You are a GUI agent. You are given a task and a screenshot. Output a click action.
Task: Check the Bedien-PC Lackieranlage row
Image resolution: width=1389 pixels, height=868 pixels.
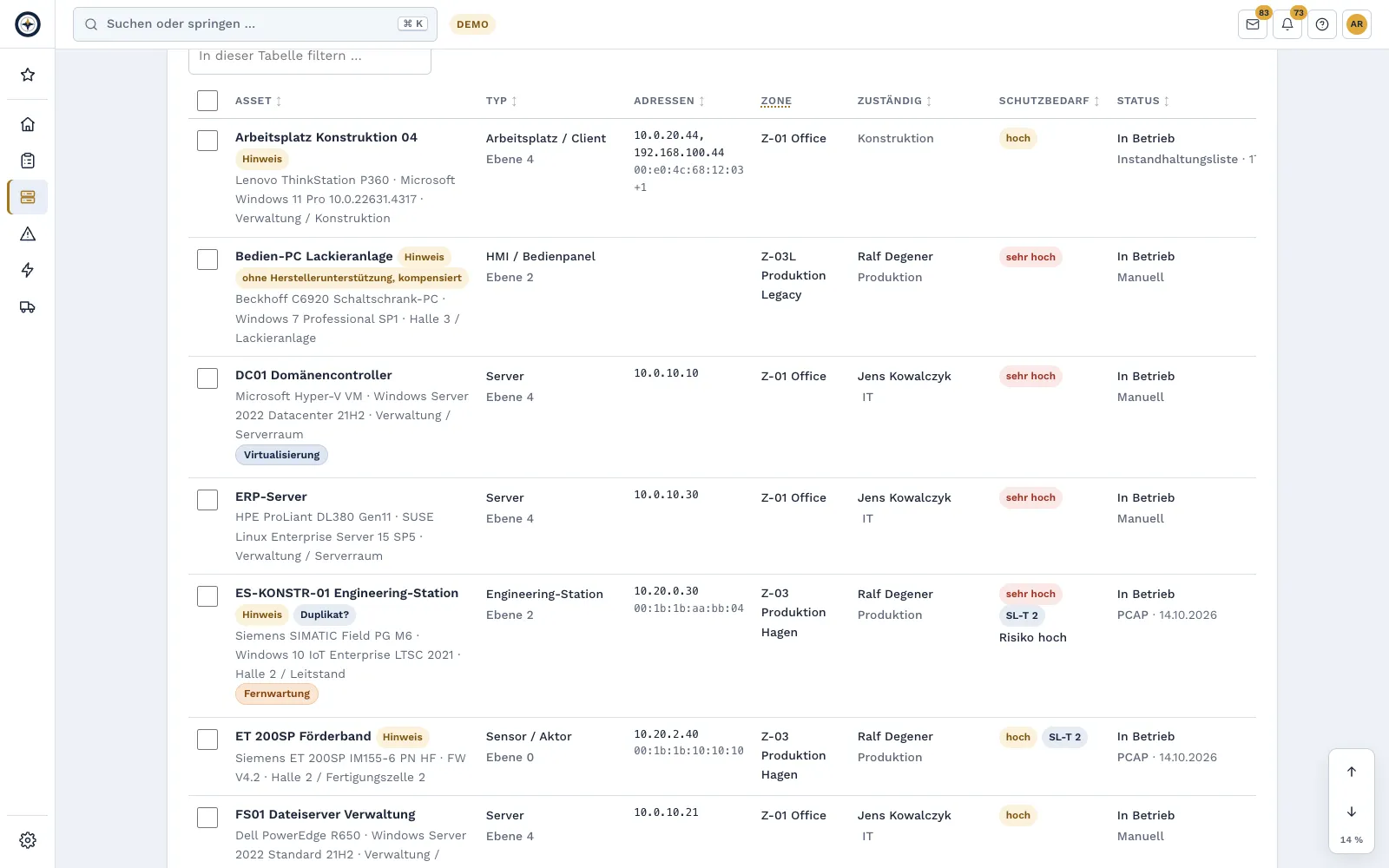point(207,260)
